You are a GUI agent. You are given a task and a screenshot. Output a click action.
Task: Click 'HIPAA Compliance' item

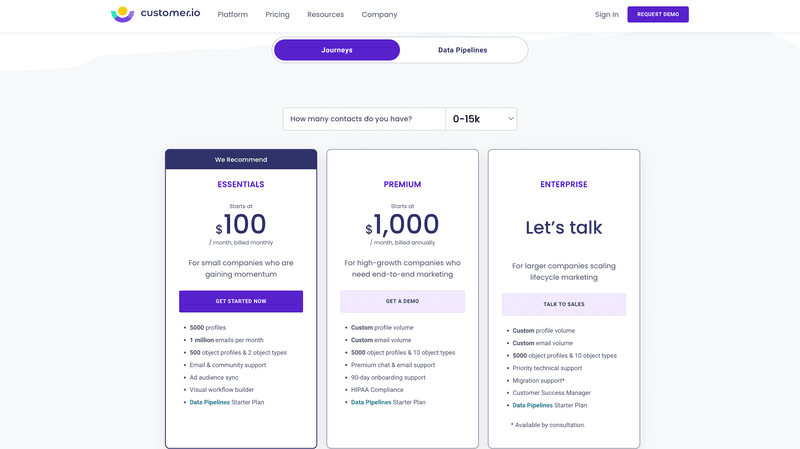pos(377,390)
